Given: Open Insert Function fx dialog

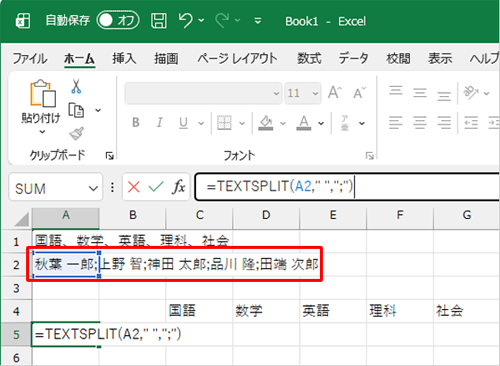Looking at the screenshot, I should [x=179, y=187].
